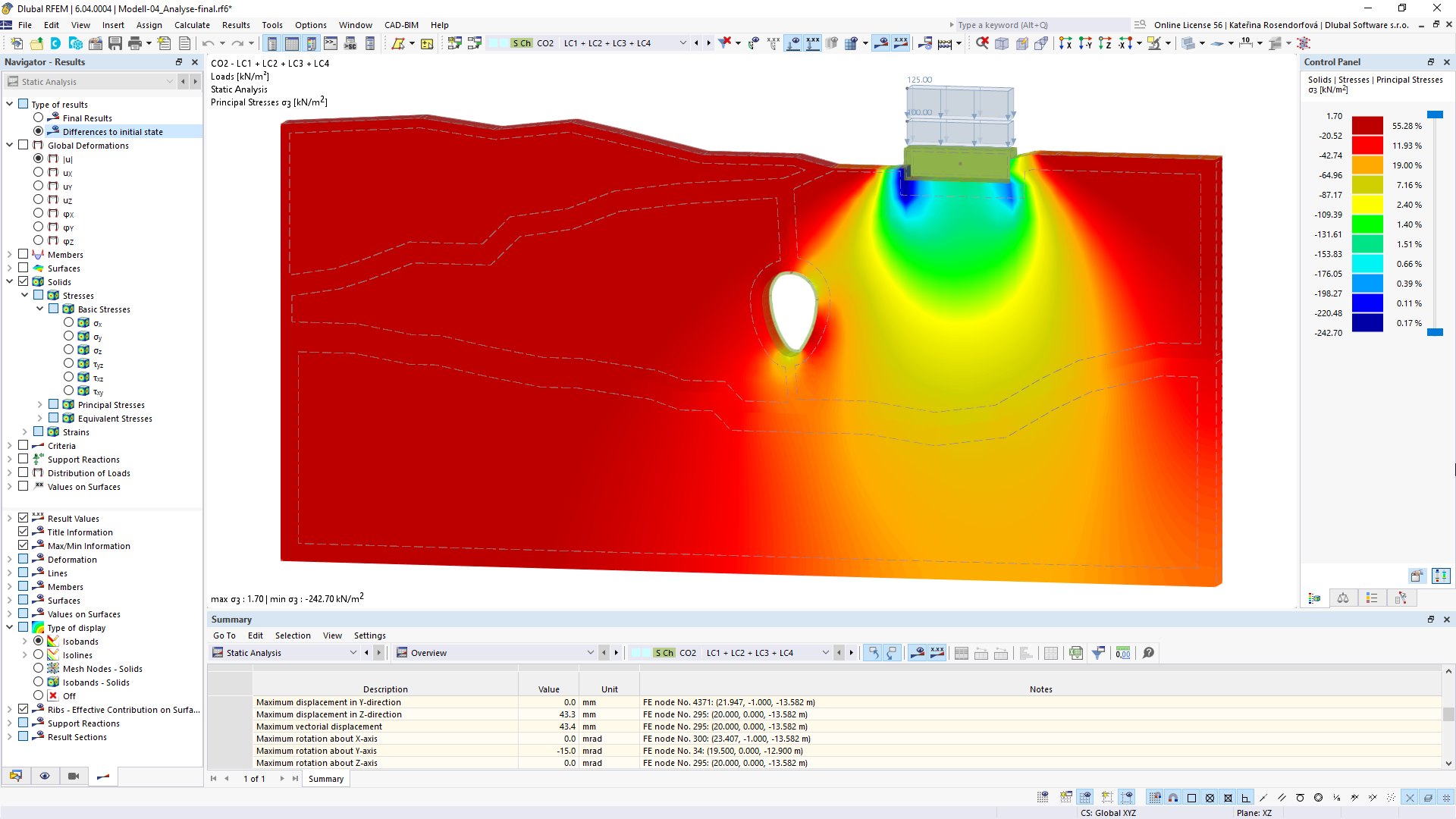Image resolution: width=1456 pixels, height=819 pixels.
Task: Open the Results menu
Action: 235,24
